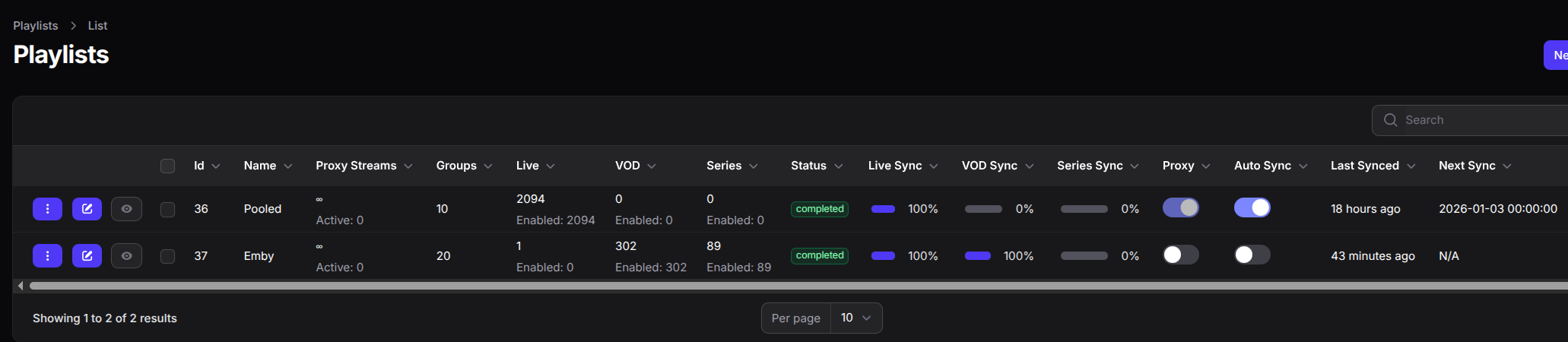Select the Pooled row checkbox
1568x342 pixels.
tap(168, 209)
